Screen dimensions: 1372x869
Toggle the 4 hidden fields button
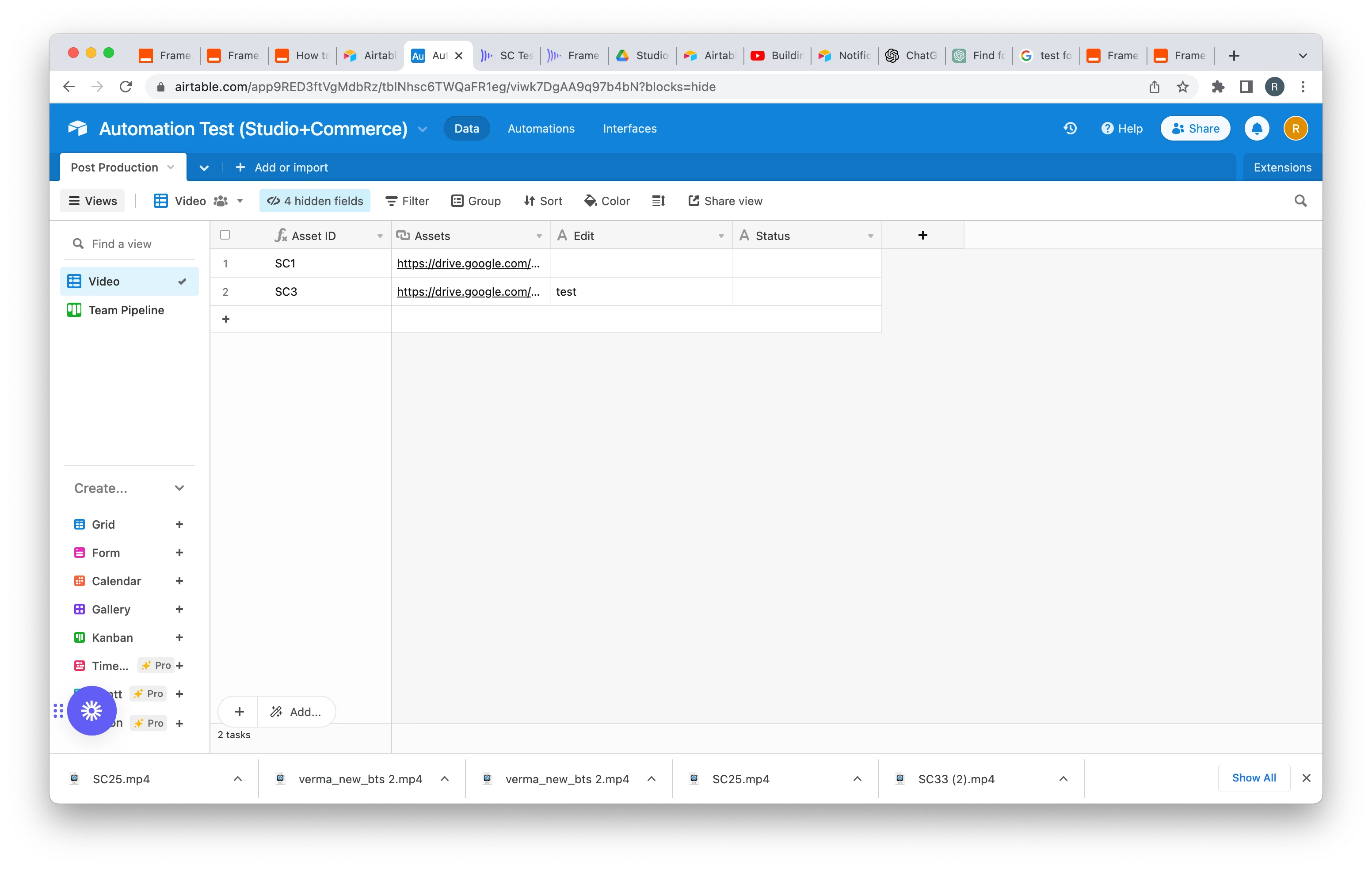315,201
